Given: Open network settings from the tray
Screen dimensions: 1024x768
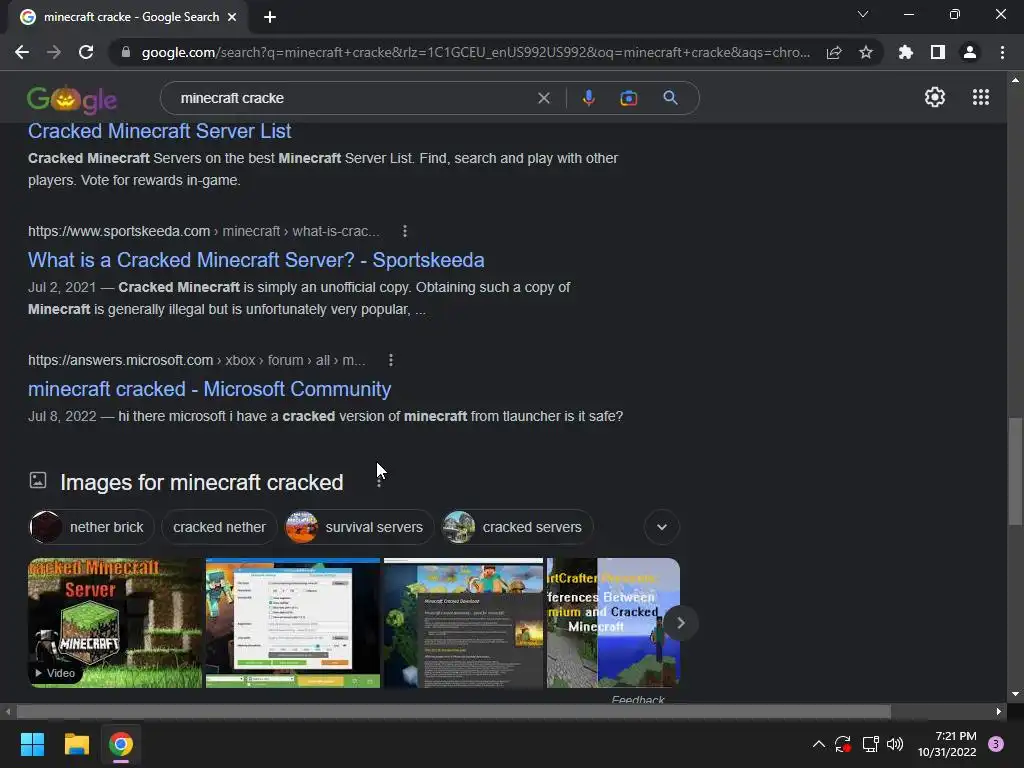Looking at the screenshot, I should point(870,744).
